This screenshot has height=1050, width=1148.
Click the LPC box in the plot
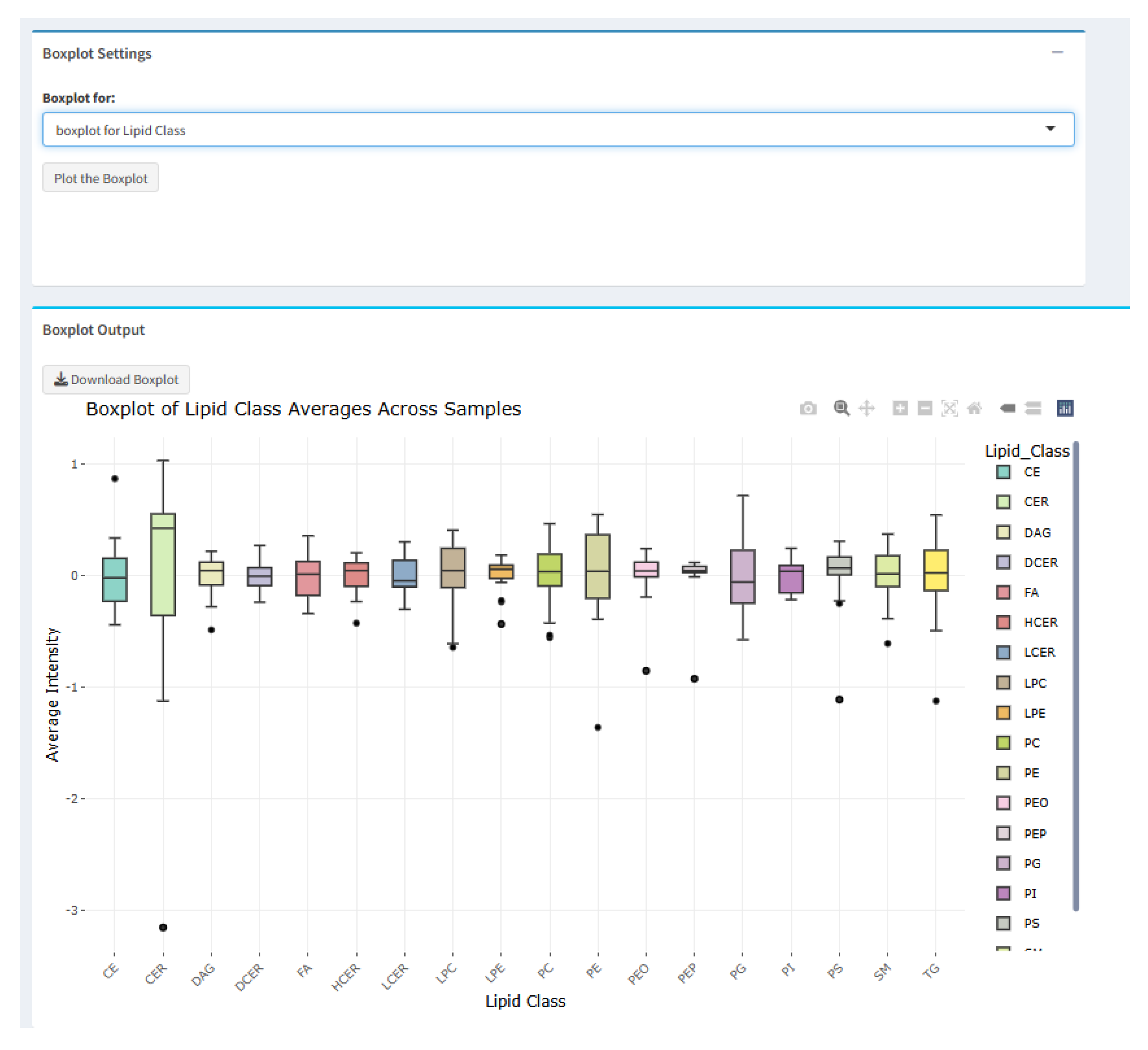[x=453, y=568]
